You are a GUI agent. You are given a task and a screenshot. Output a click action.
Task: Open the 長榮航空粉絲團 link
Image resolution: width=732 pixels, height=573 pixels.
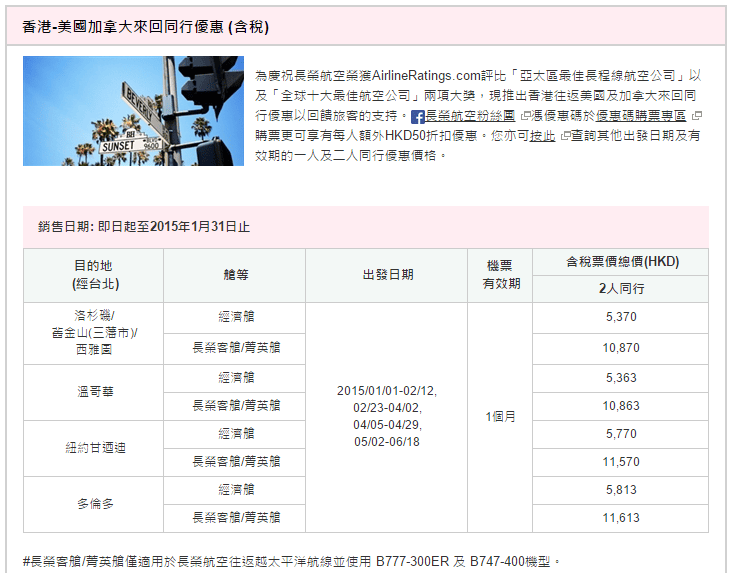point(470,116)
